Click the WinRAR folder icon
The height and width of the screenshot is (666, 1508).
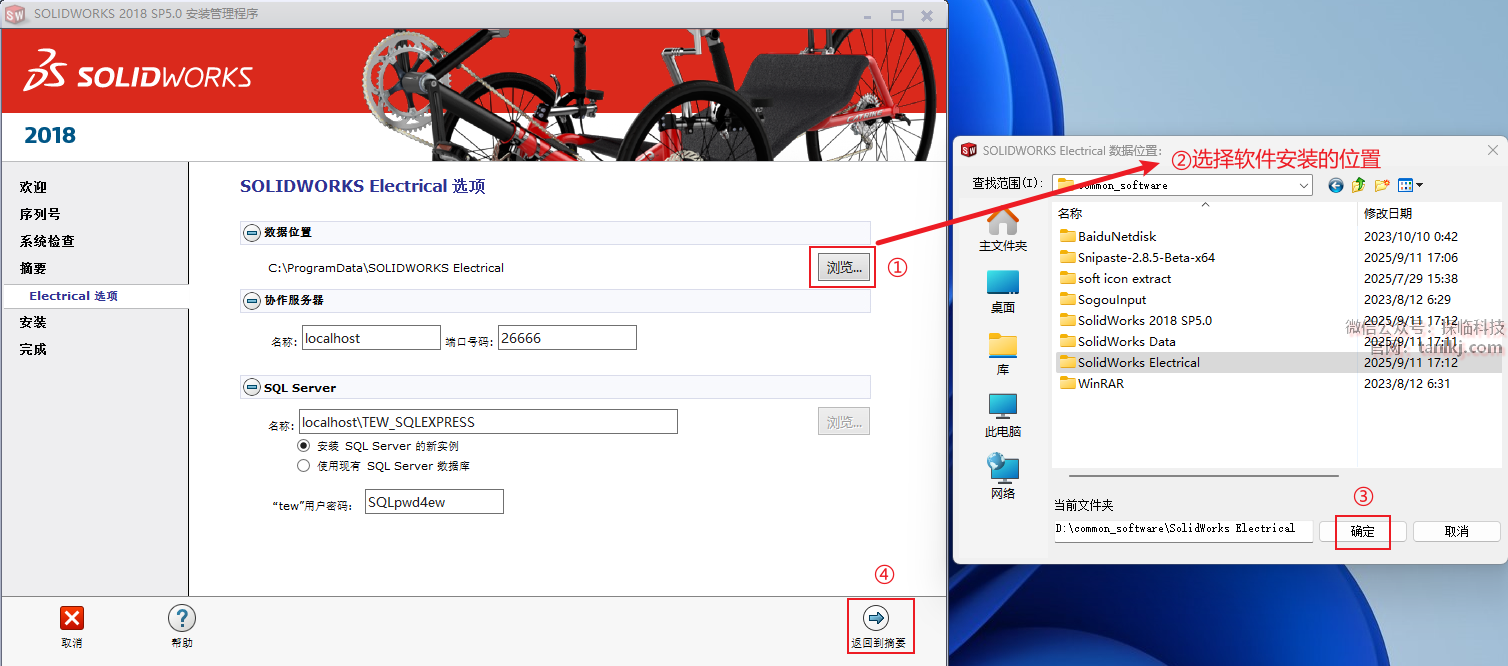point(1067,383)
